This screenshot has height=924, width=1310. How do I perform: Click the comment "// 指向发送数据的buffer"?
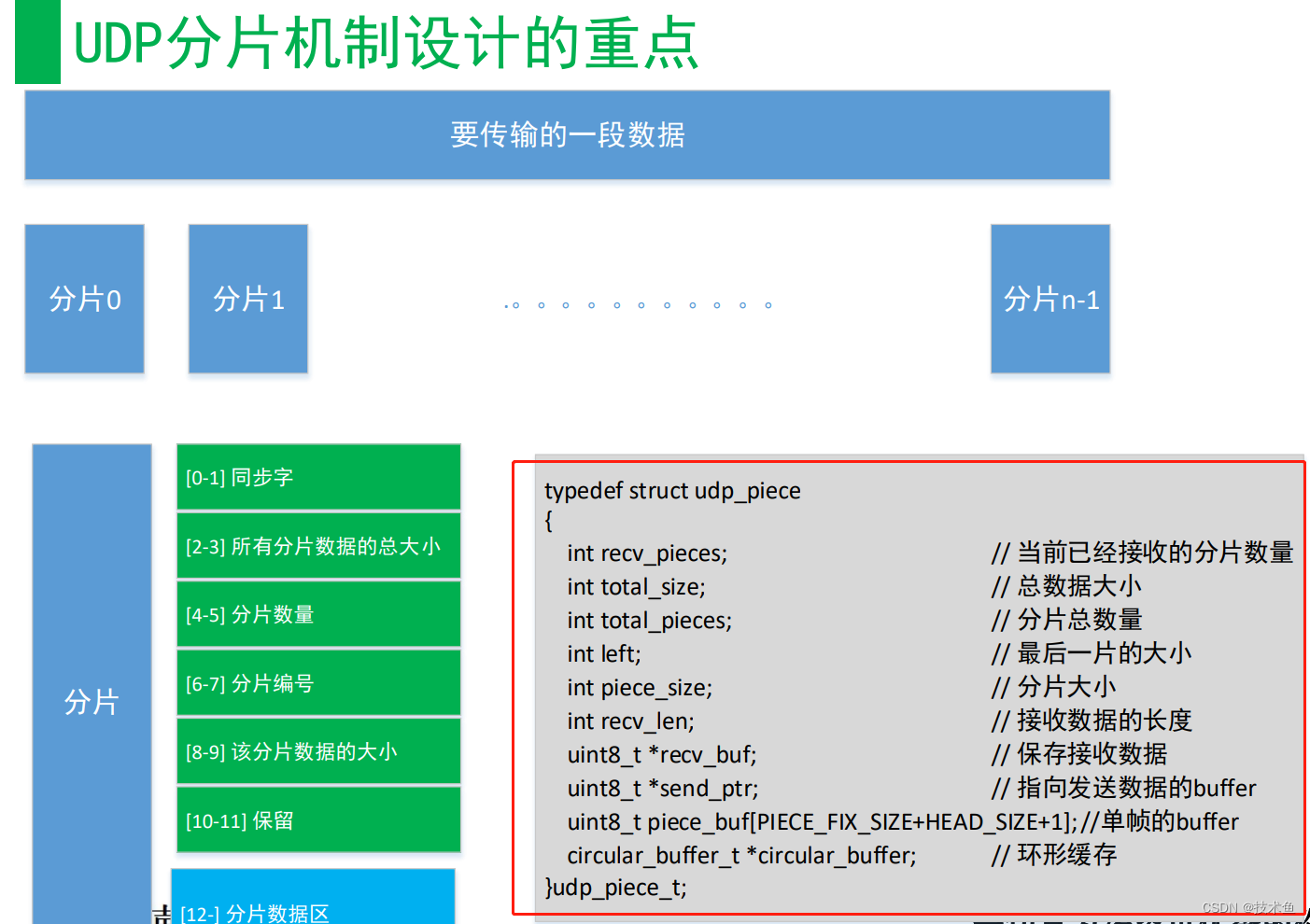[1123, 788]
